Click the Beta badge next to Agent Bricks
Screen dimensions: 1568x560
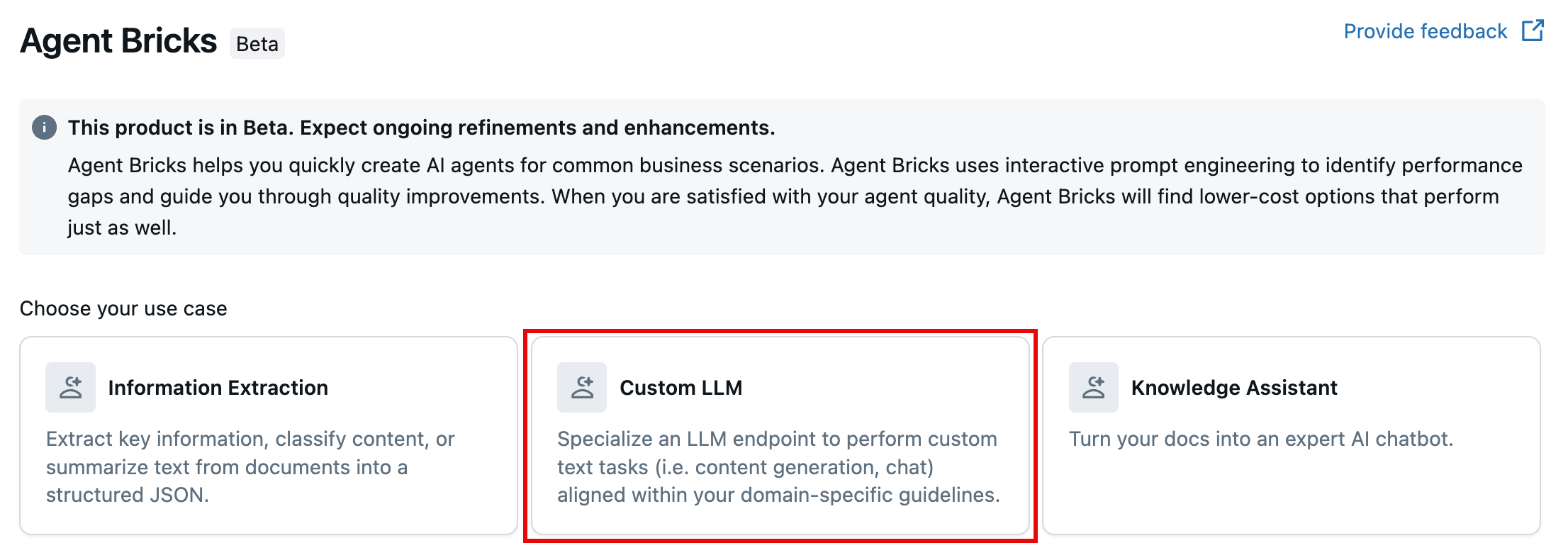(257, 44)
